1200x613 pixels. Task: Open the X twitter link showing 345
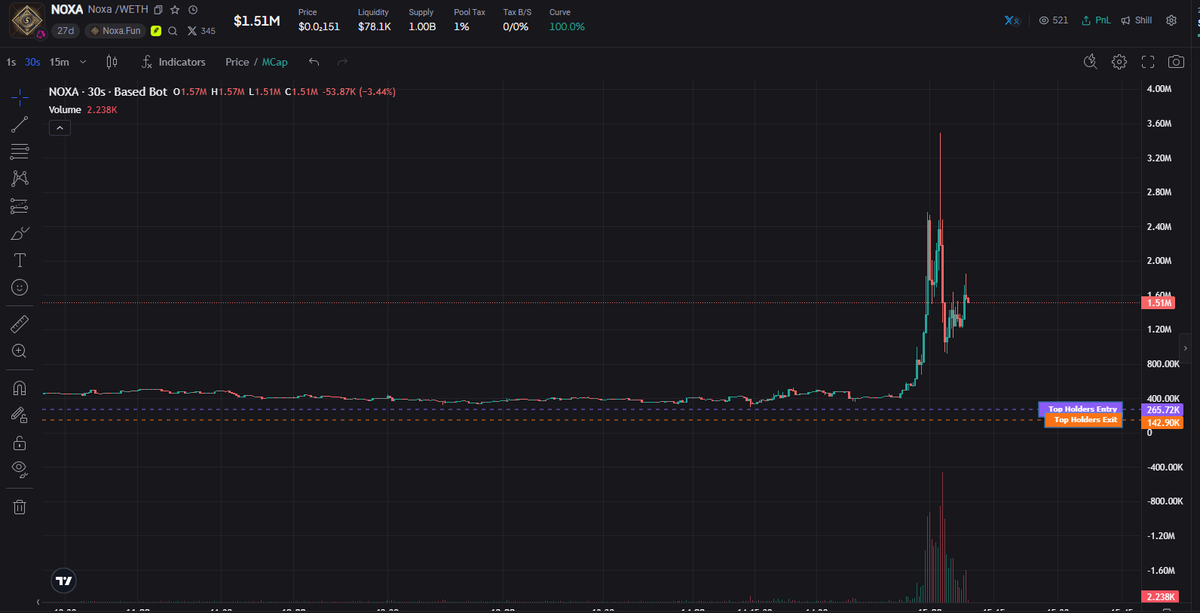[x=201, y=31]
